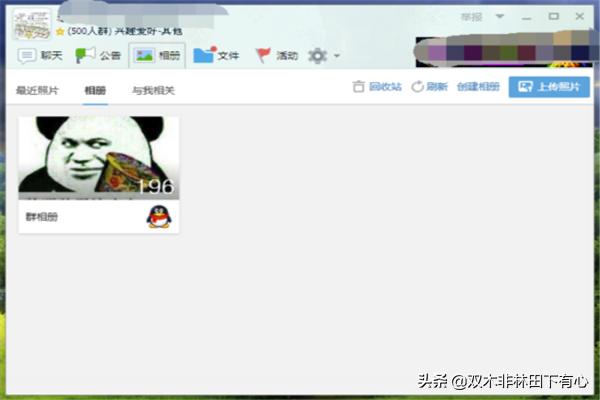Open the 活动 activities tab
The image size is (600, 400).
(x=277, y=56)
